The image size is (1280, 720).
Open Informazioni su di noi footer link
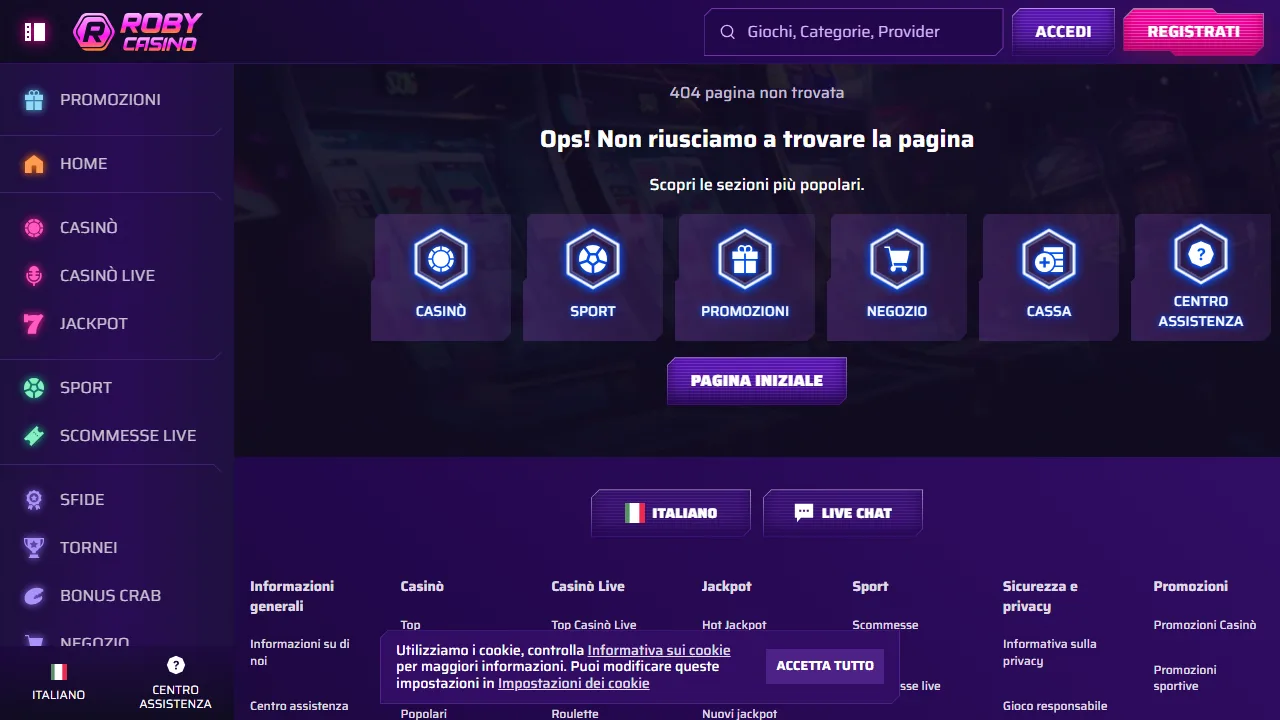(300, 652)
